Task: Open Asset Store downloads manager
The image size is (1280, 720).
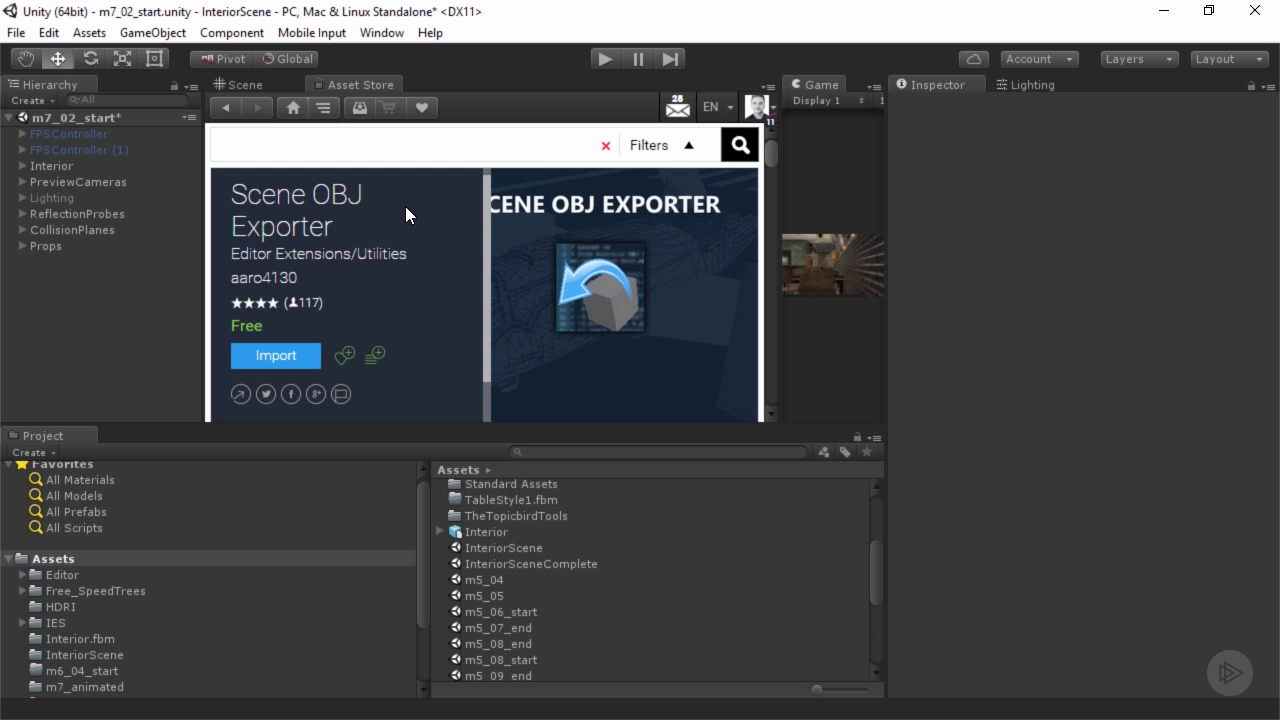Action: pos(360,108)
